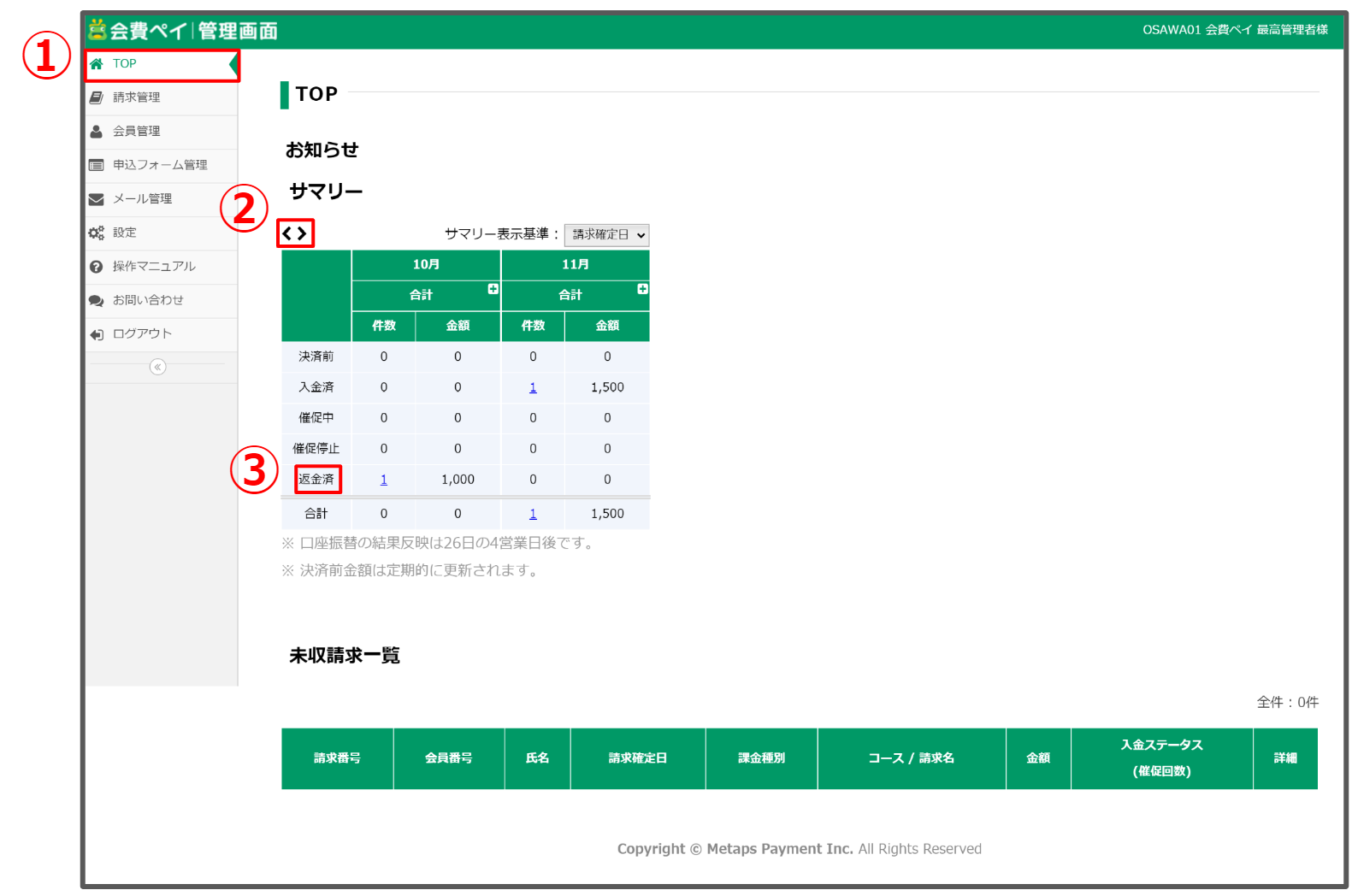Open 会員管理 in the sidebar menu
This screenshot has width=1352, height=896.
pos(137,132)
